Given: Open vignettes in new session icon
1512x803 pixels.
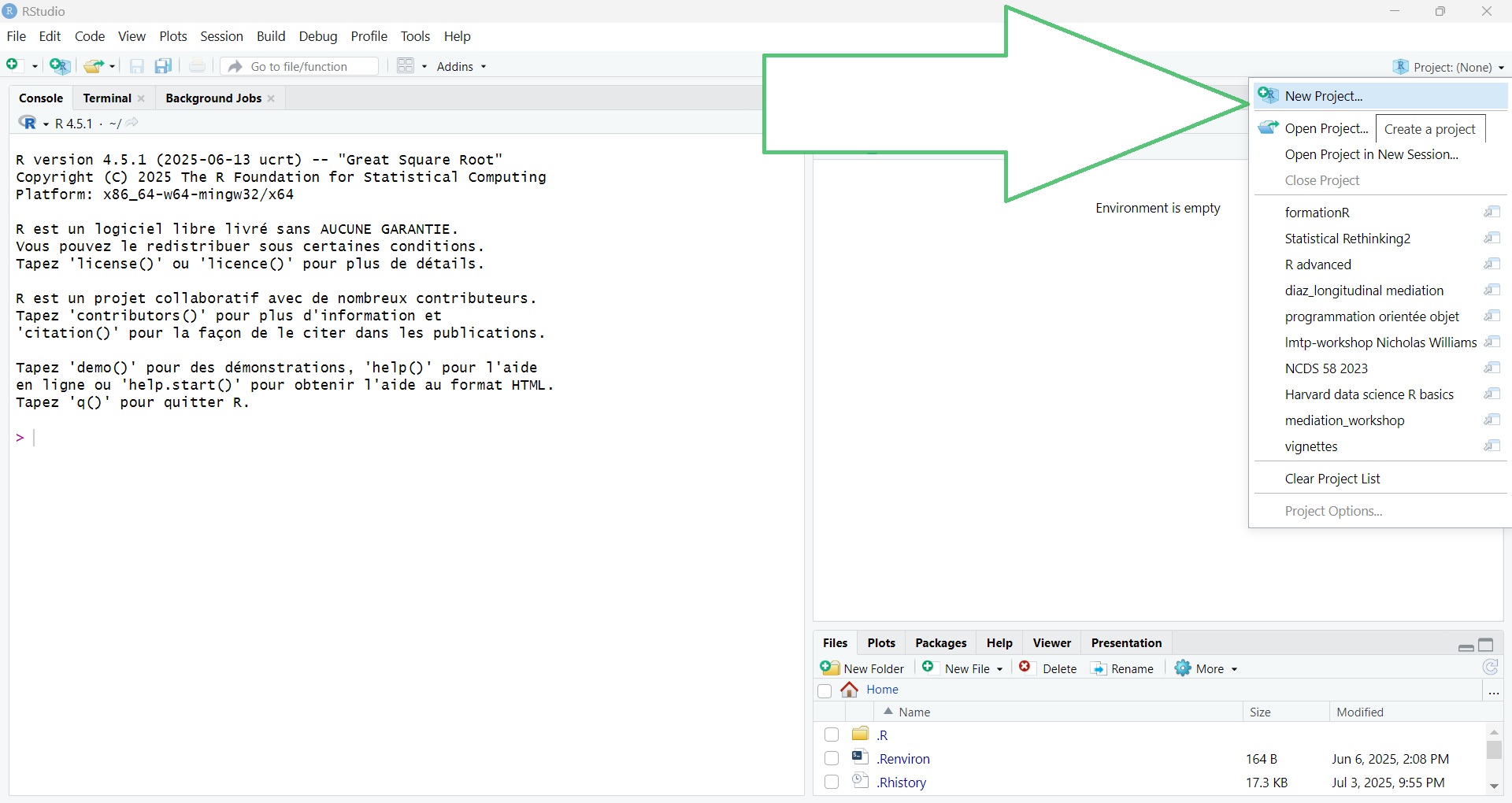Looking at the screenshot, I should (1492, 446).
